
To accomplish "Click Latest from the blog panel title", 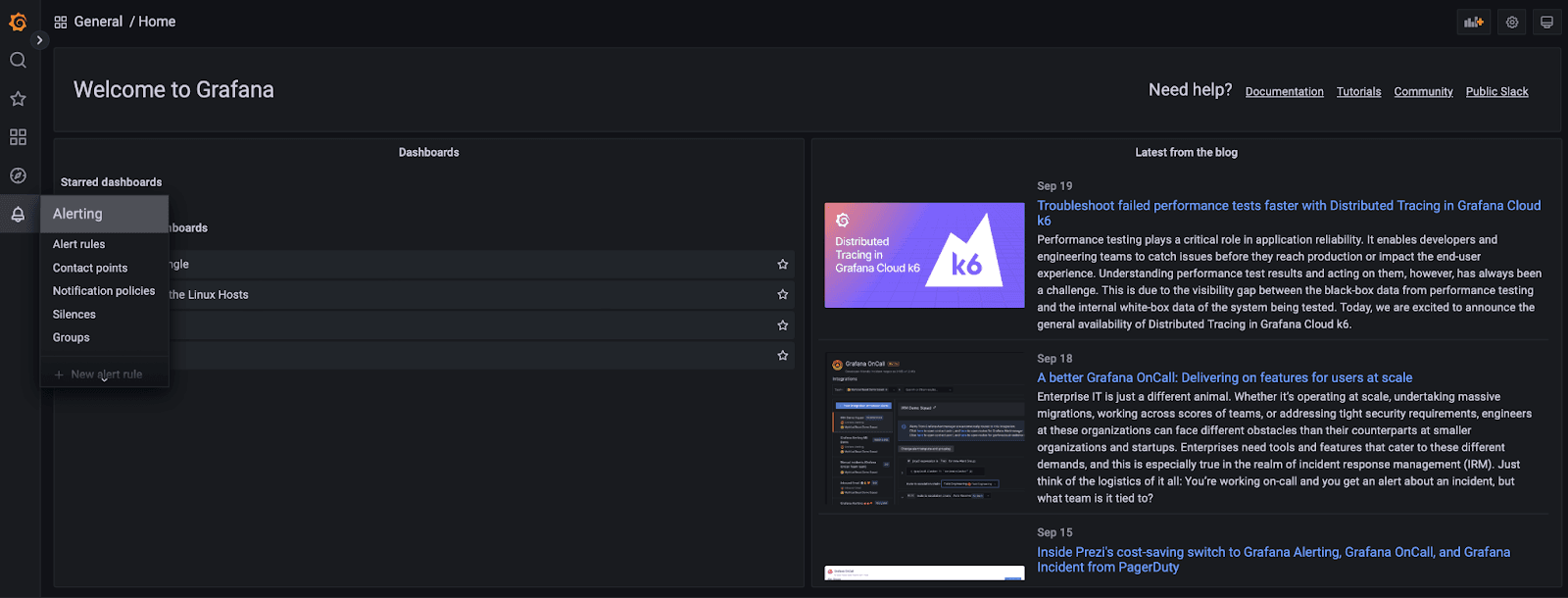I will point(1186,152).
